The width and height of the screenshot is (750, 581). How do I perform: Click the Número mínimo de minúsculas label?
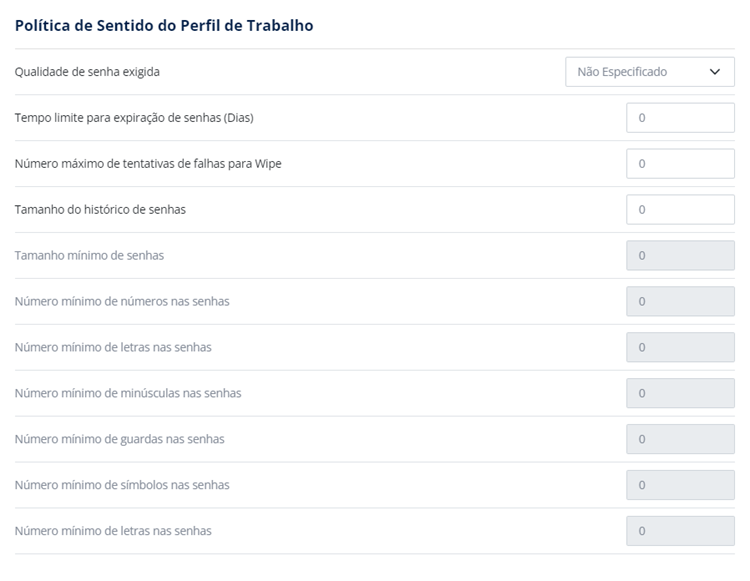coord(128,393)
